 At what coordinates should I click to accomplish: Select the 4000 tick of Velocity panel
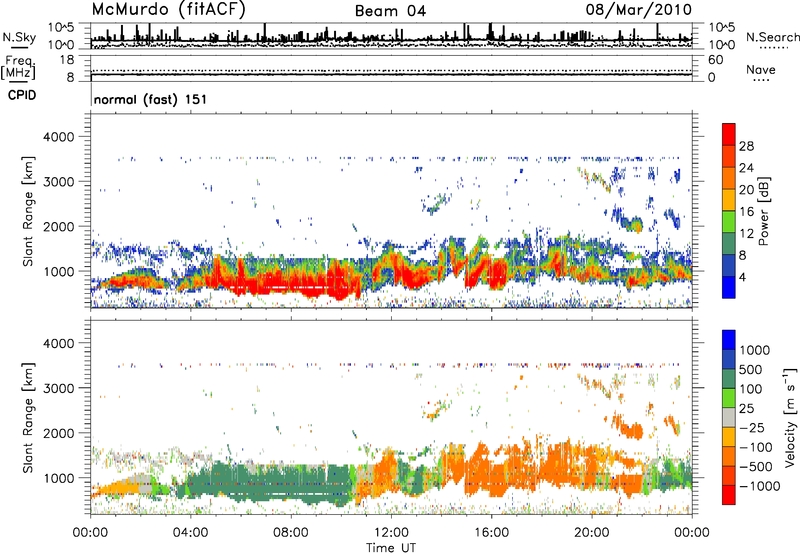point(59,343)
